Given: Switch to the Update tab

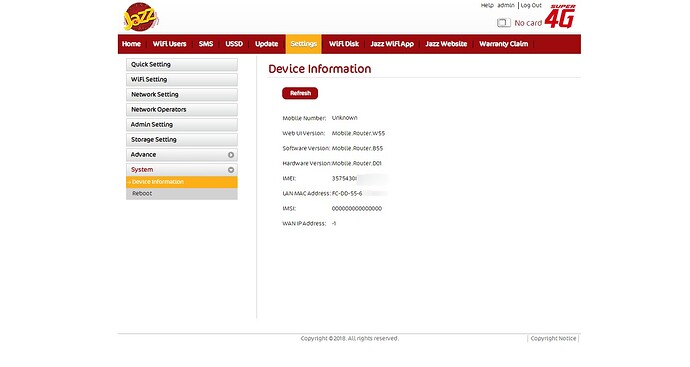Looking at the screenshot, I should click(266, 44).
